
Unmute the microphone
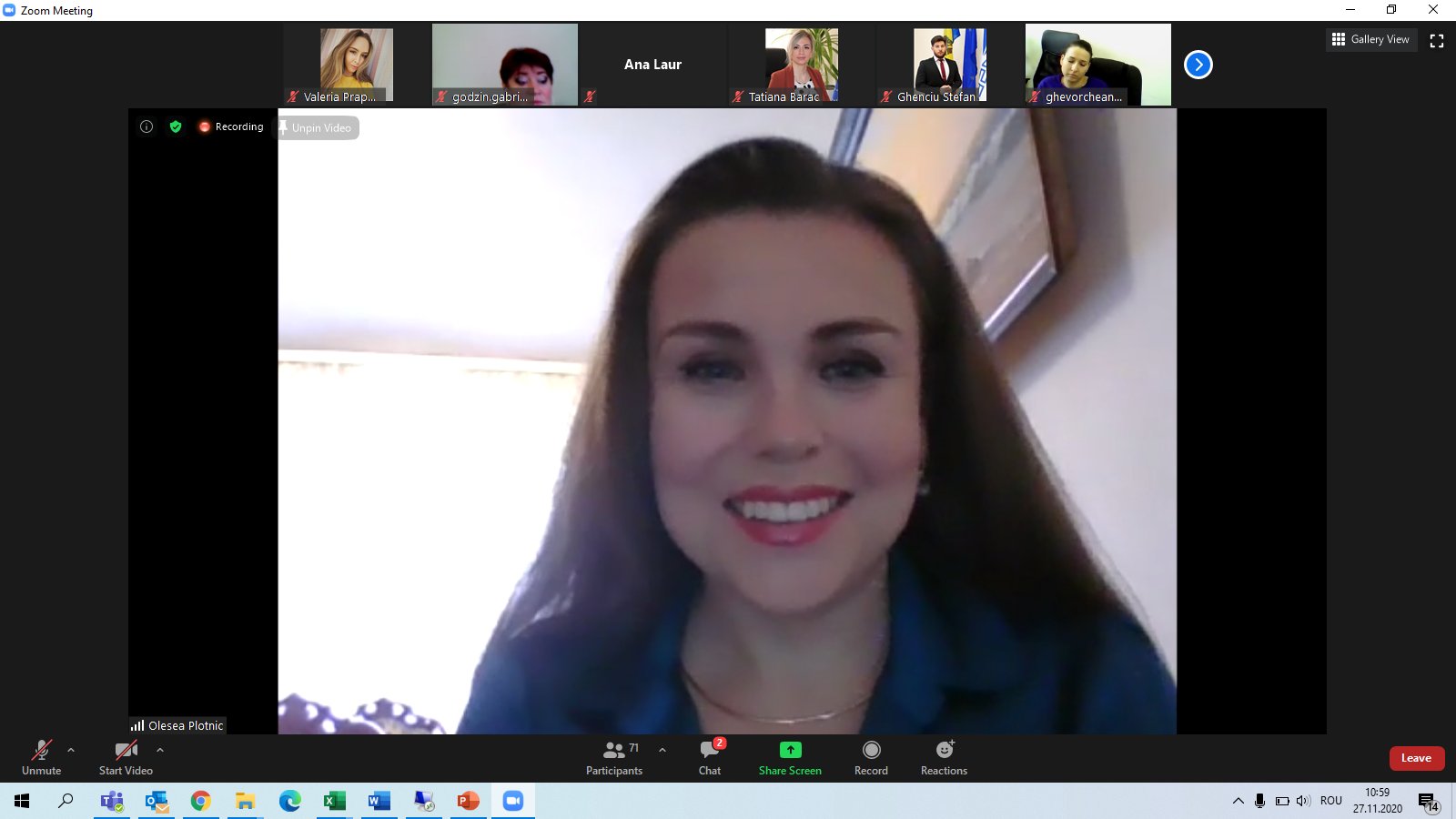[x=42, y=758]
